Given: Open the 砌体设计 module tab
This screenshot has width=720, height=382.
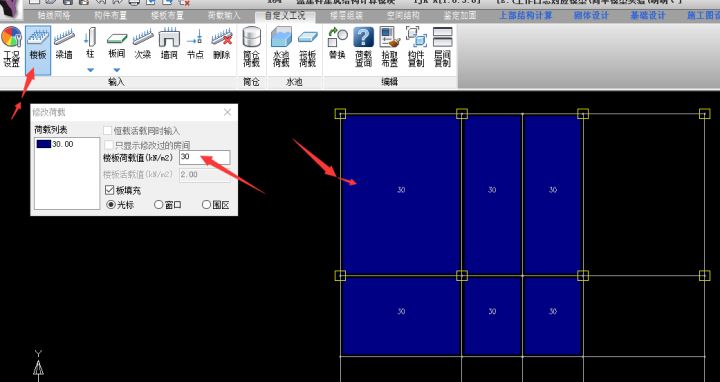Looking at the screenshot, I should [591, 16].
